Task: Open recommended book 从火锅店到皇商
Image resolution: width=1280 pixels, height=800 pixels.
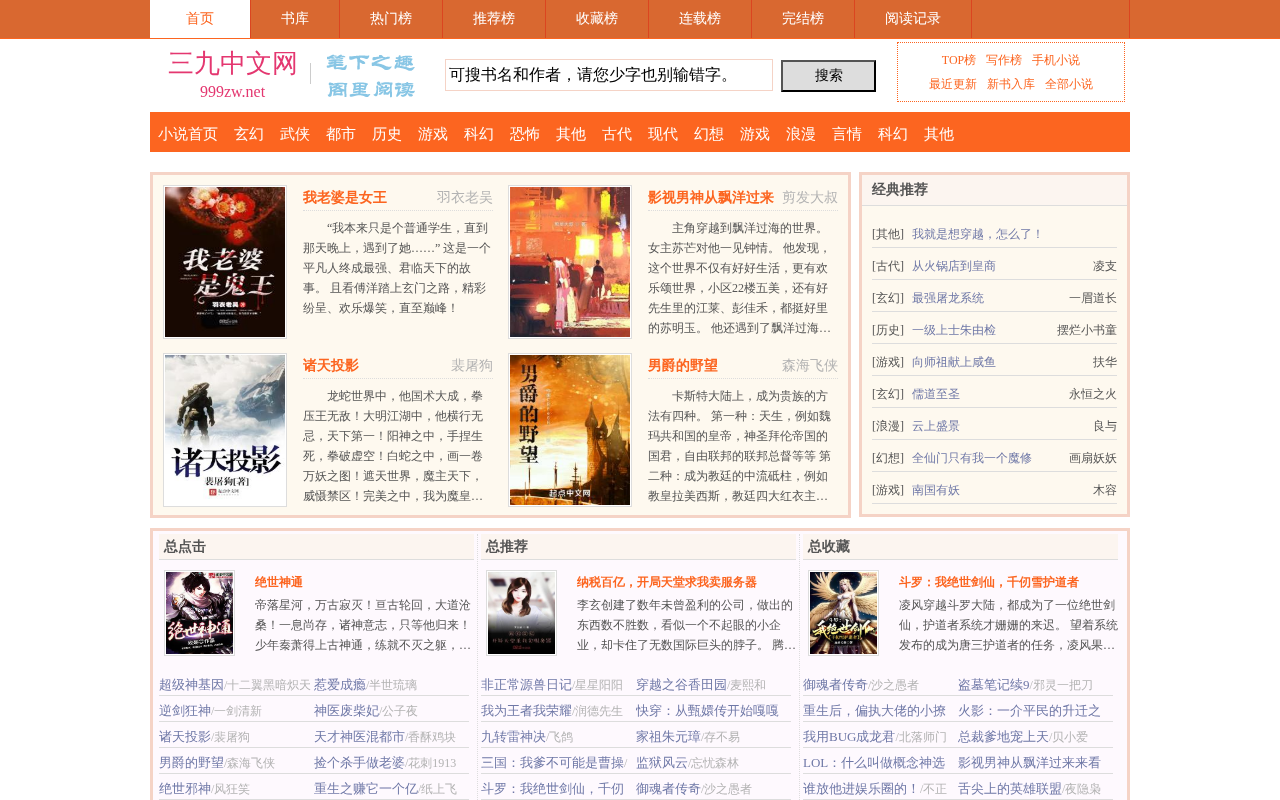Action: click(954, 266)
